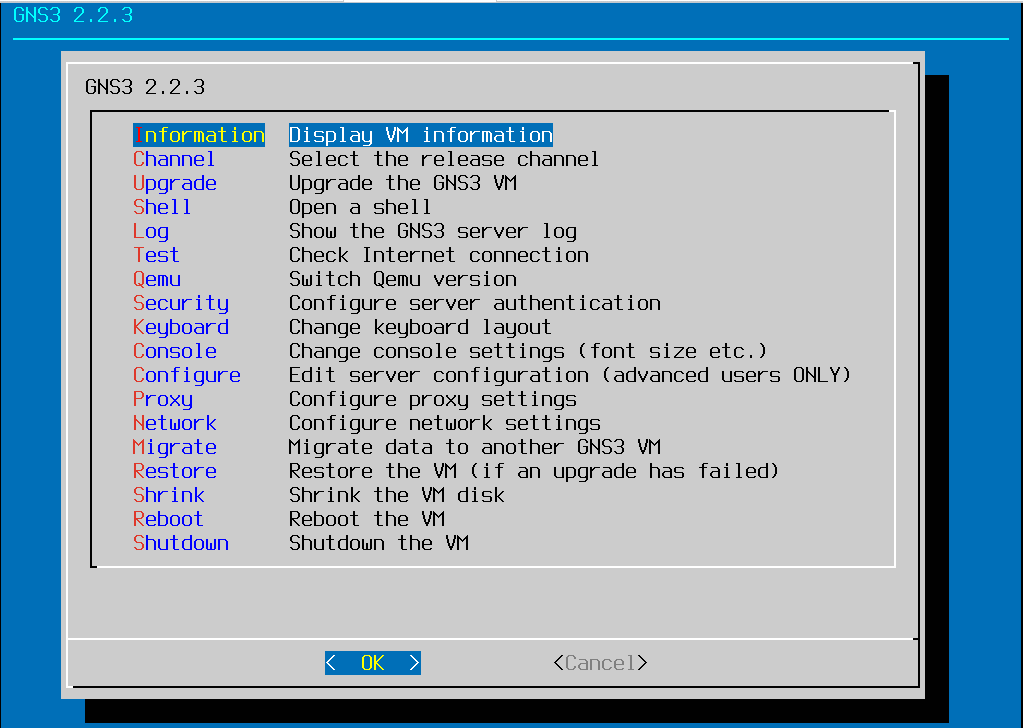
Task: Choose the Migrate menu entry
Action: point(175,447)
